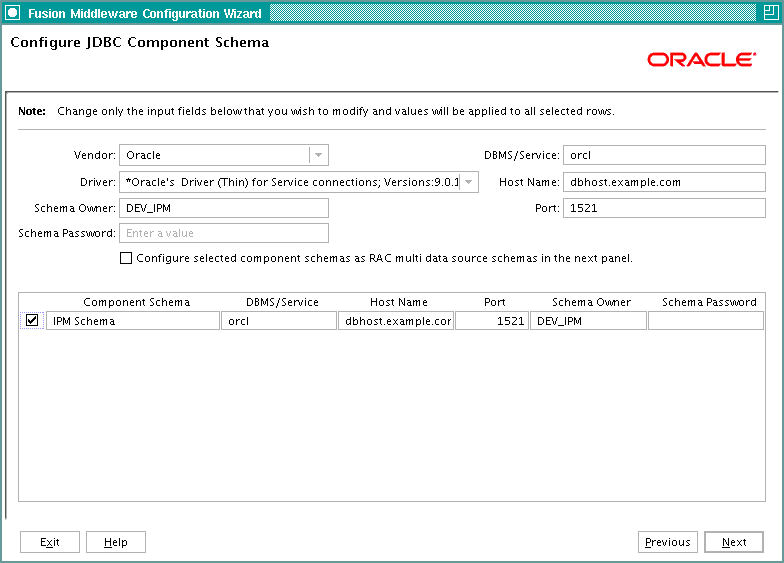The height and width of the screenshot is (563, 784).
Task: Click the Host Name text field at top
Action: tap(664, 182)
